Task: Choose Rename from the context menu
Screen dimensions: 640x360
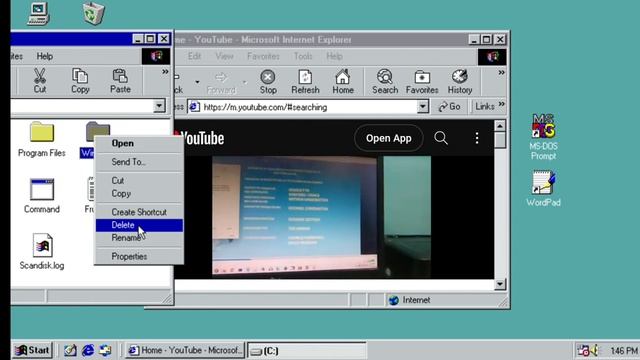Action: 139,238
